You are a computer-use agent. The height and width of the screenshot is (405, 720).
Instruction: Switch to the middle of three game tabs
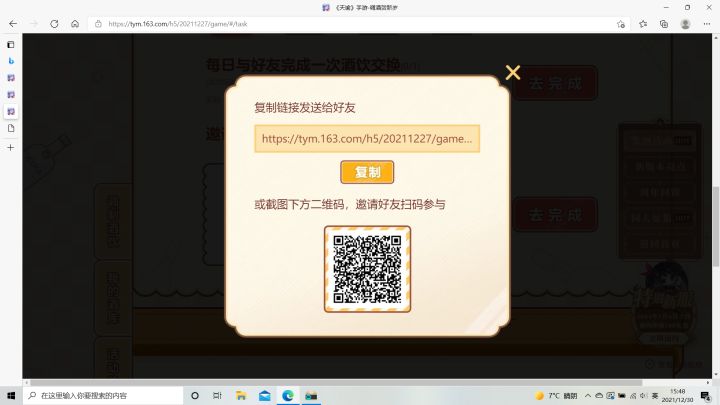click(11, 95)
